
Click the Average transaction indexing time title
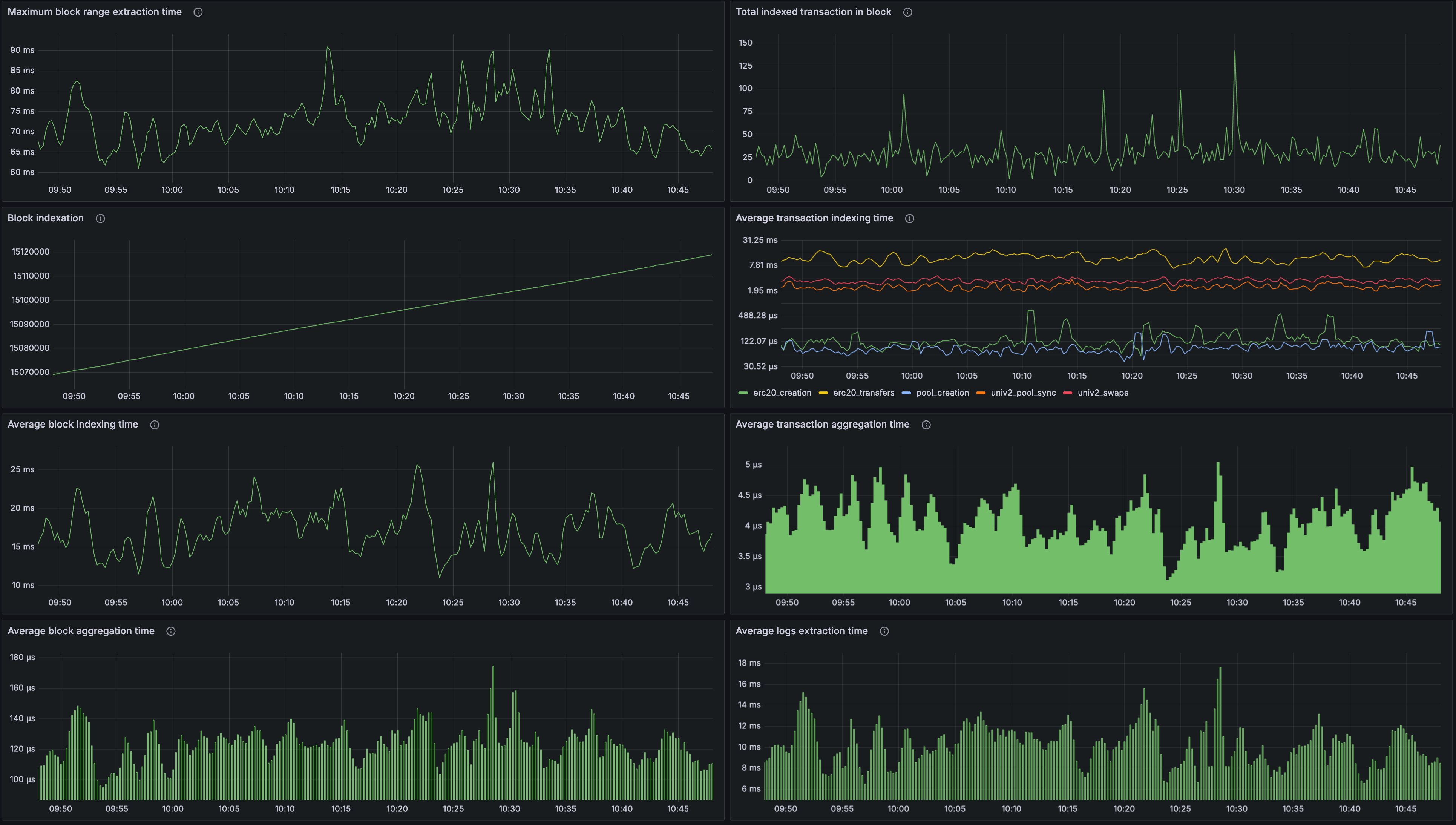pos(814,218)
